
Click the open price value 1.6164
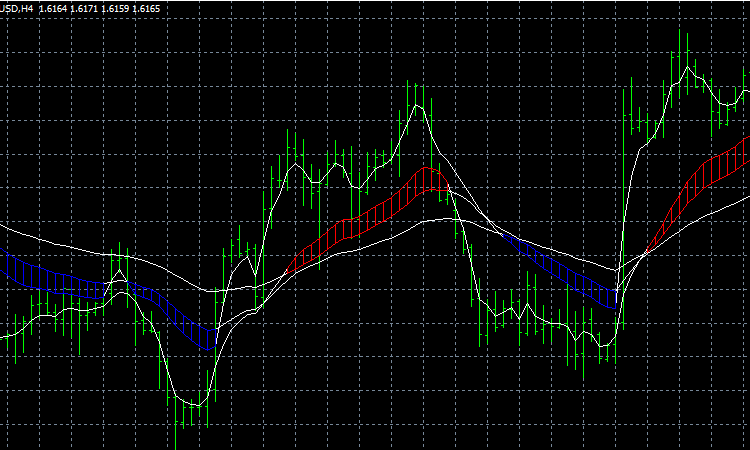pyautogui.click(x=53, y=9)
